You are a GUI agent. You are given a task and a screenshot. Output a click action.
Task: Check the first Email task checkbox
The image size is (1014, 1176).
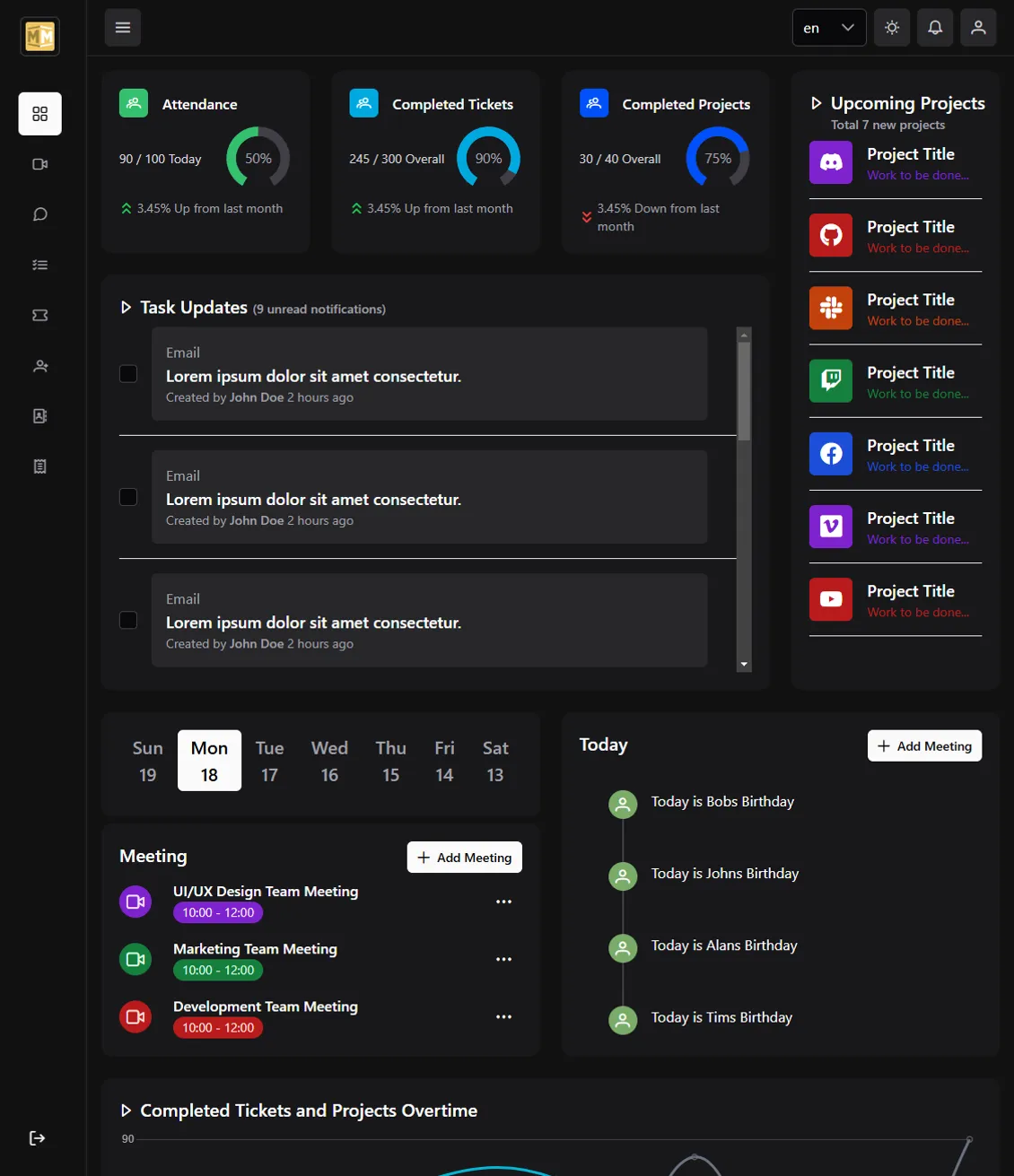pos(128,374)
